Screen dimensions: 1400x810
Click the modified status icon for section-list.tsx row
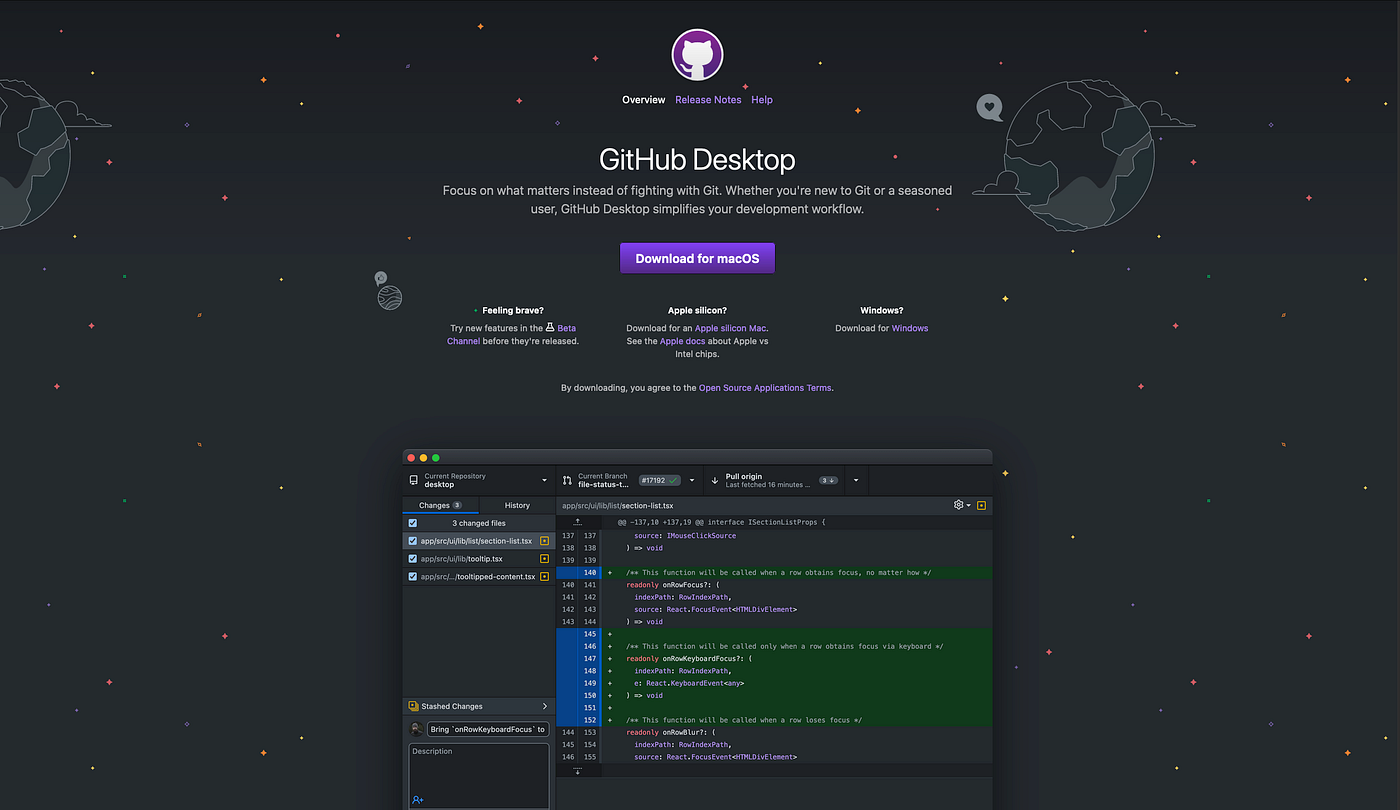click(545, 541)
